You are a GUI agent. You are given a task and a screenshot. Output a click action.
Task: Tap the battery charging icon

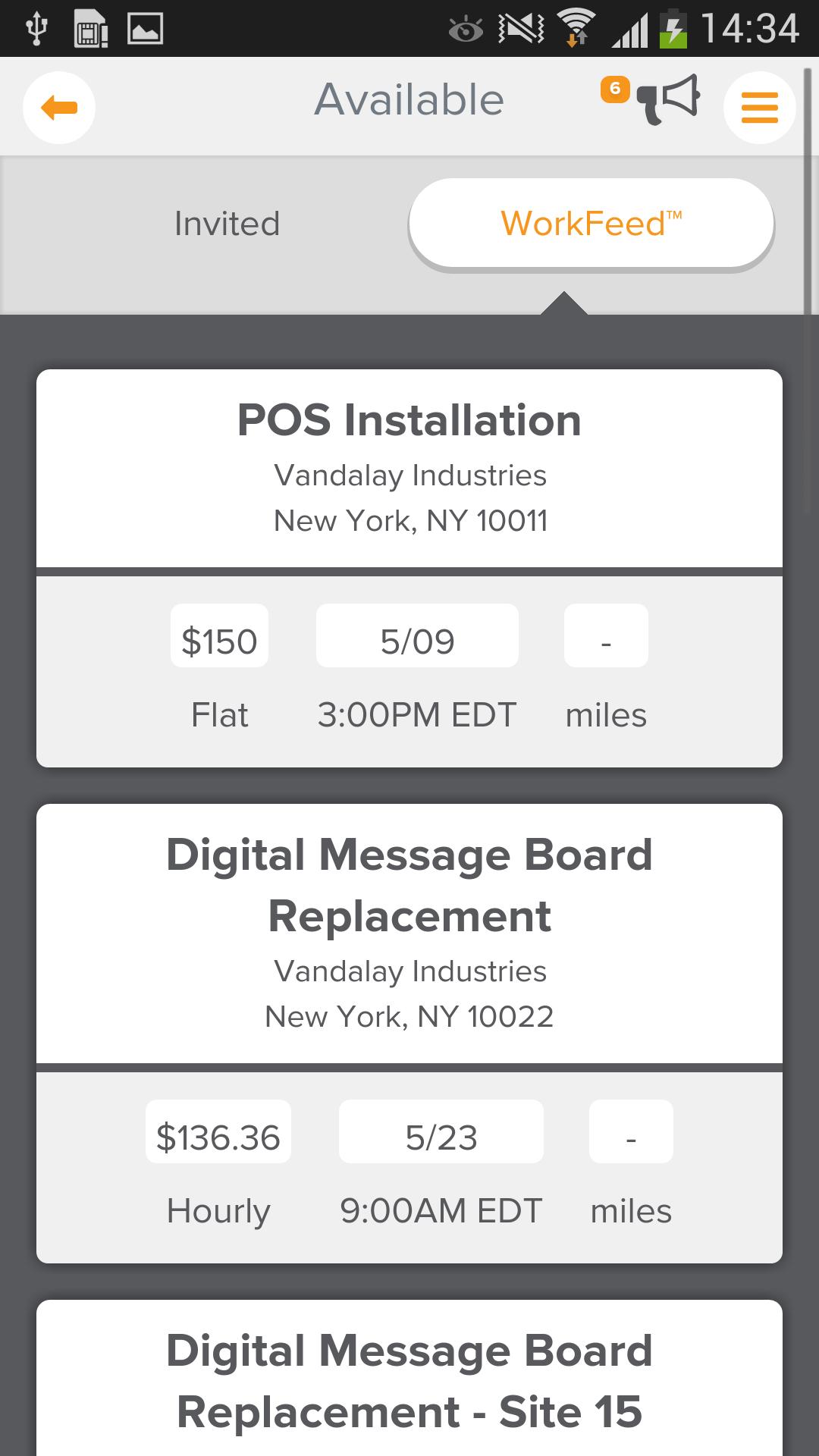[x=673, y=29]
